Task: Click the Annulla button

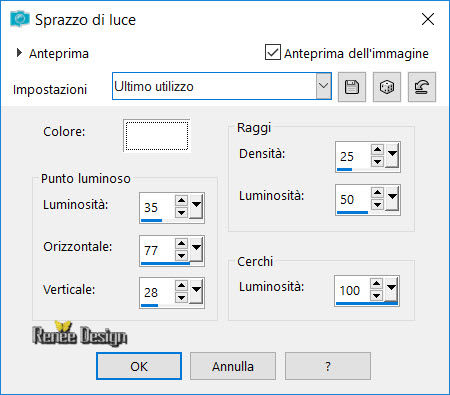Action: 233,366
